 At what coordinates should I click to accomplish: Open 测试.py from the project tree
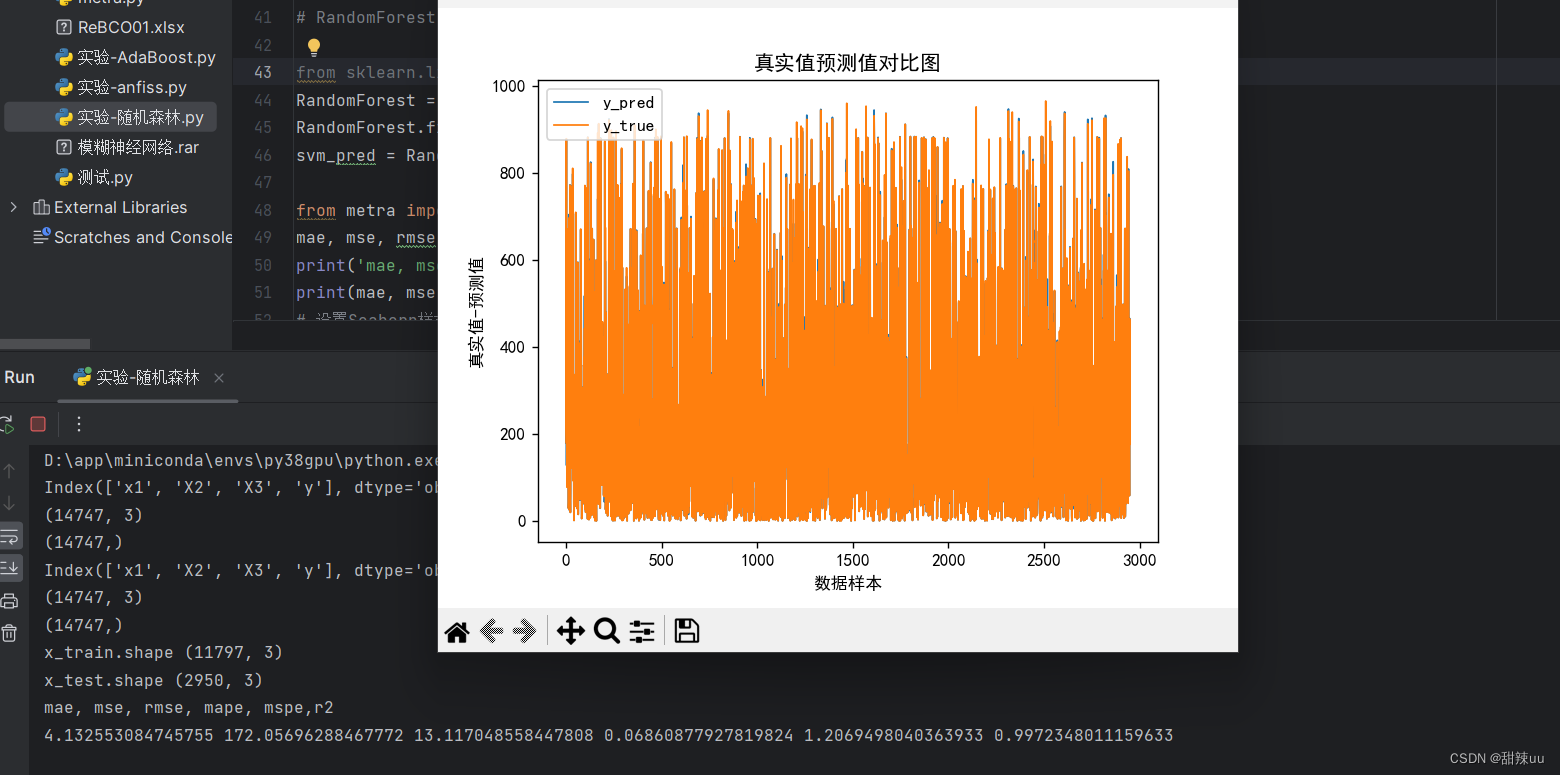[x=105, y=177]
